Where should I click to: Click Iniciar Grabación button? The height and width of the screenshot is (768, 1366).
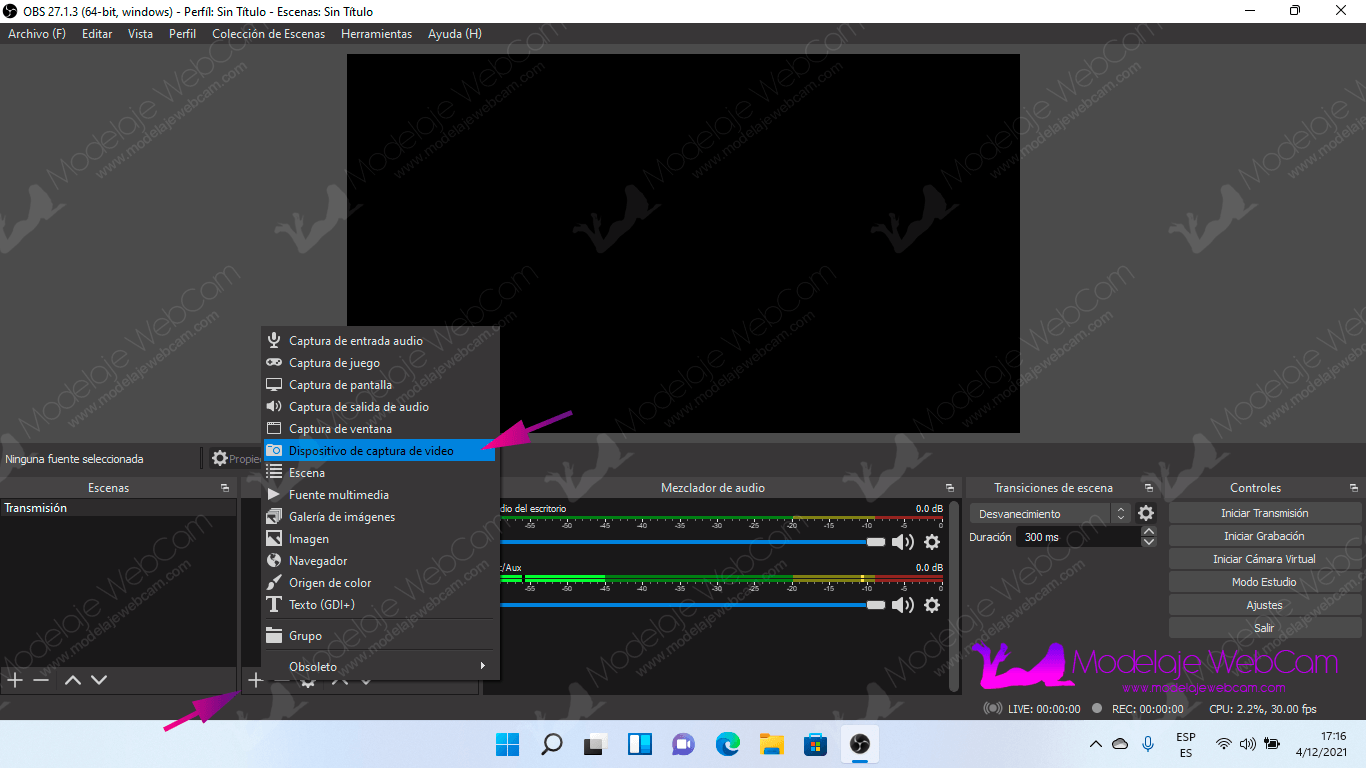point(1264,536)
